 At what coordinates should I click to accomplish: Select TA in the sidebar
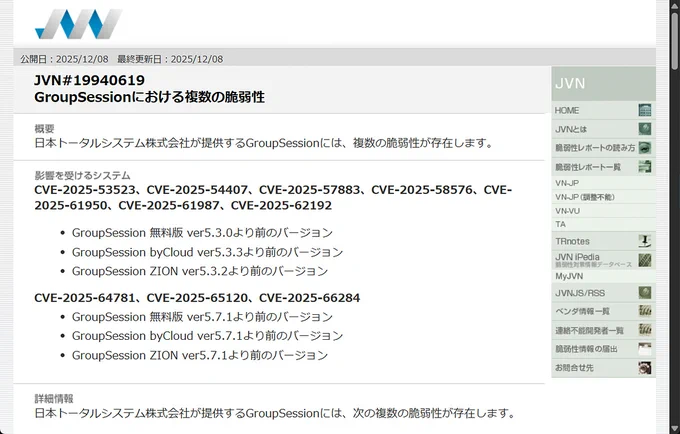[603, 224]
